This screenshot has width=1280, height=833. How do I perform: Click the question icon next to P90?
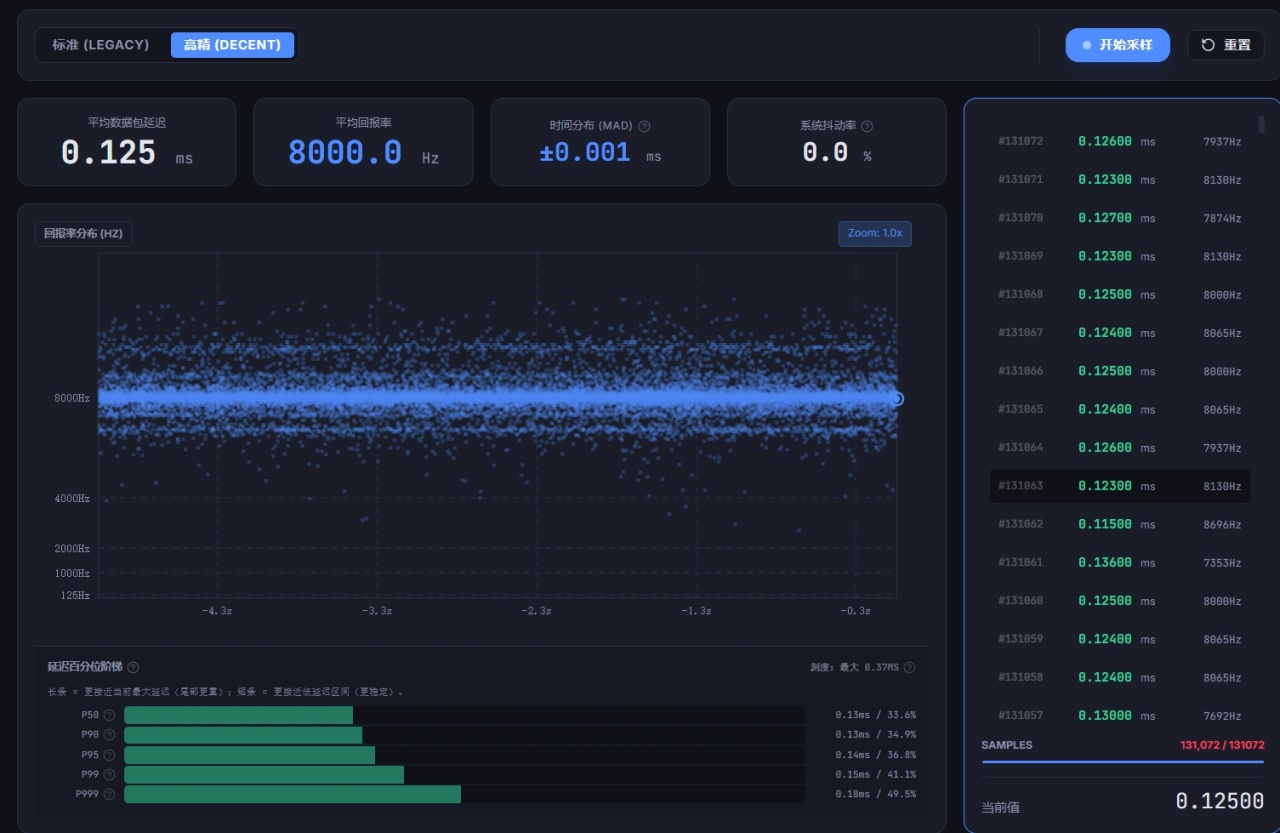click(x=109, y=735)
